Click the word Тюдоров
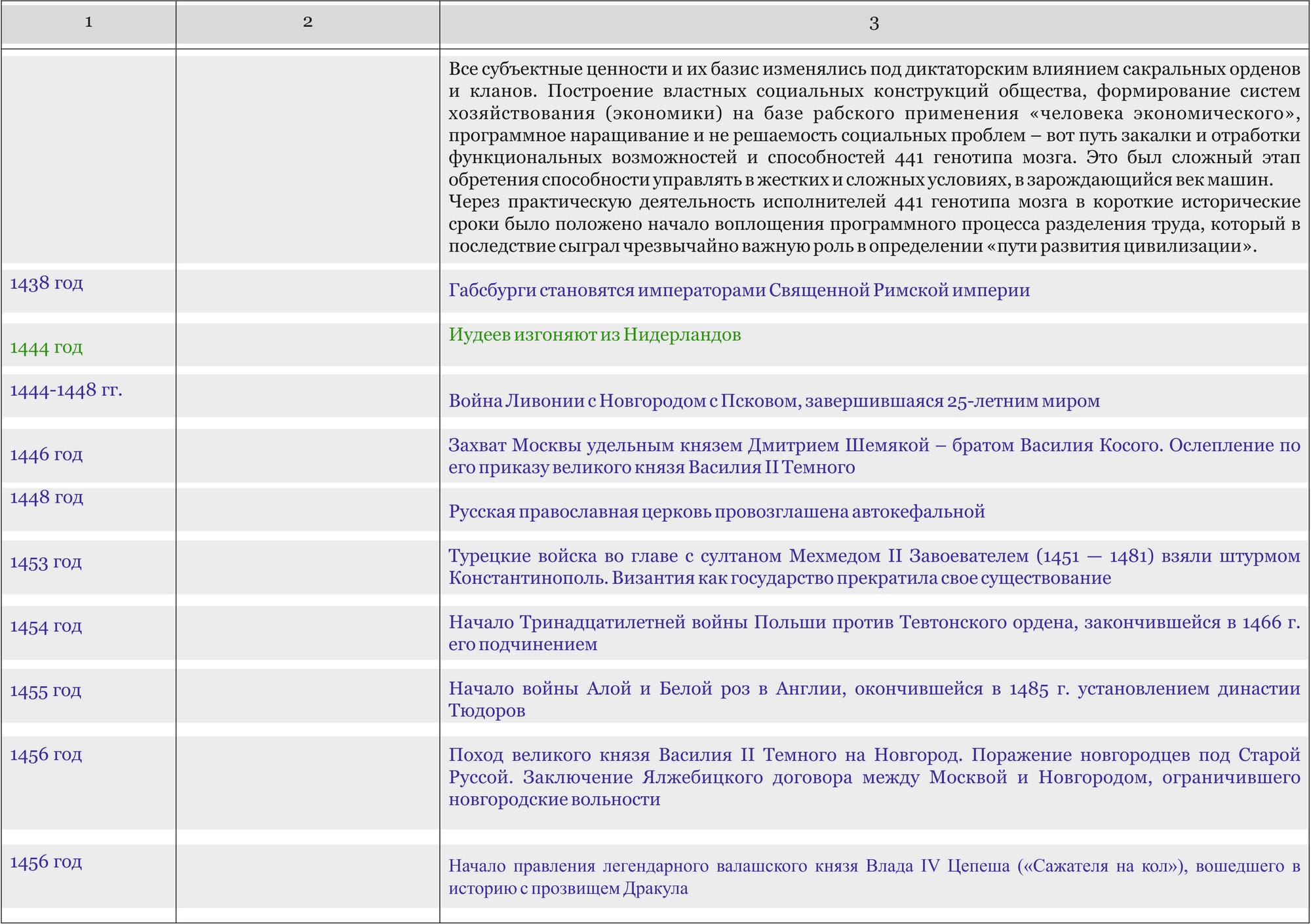 [487, 710]
